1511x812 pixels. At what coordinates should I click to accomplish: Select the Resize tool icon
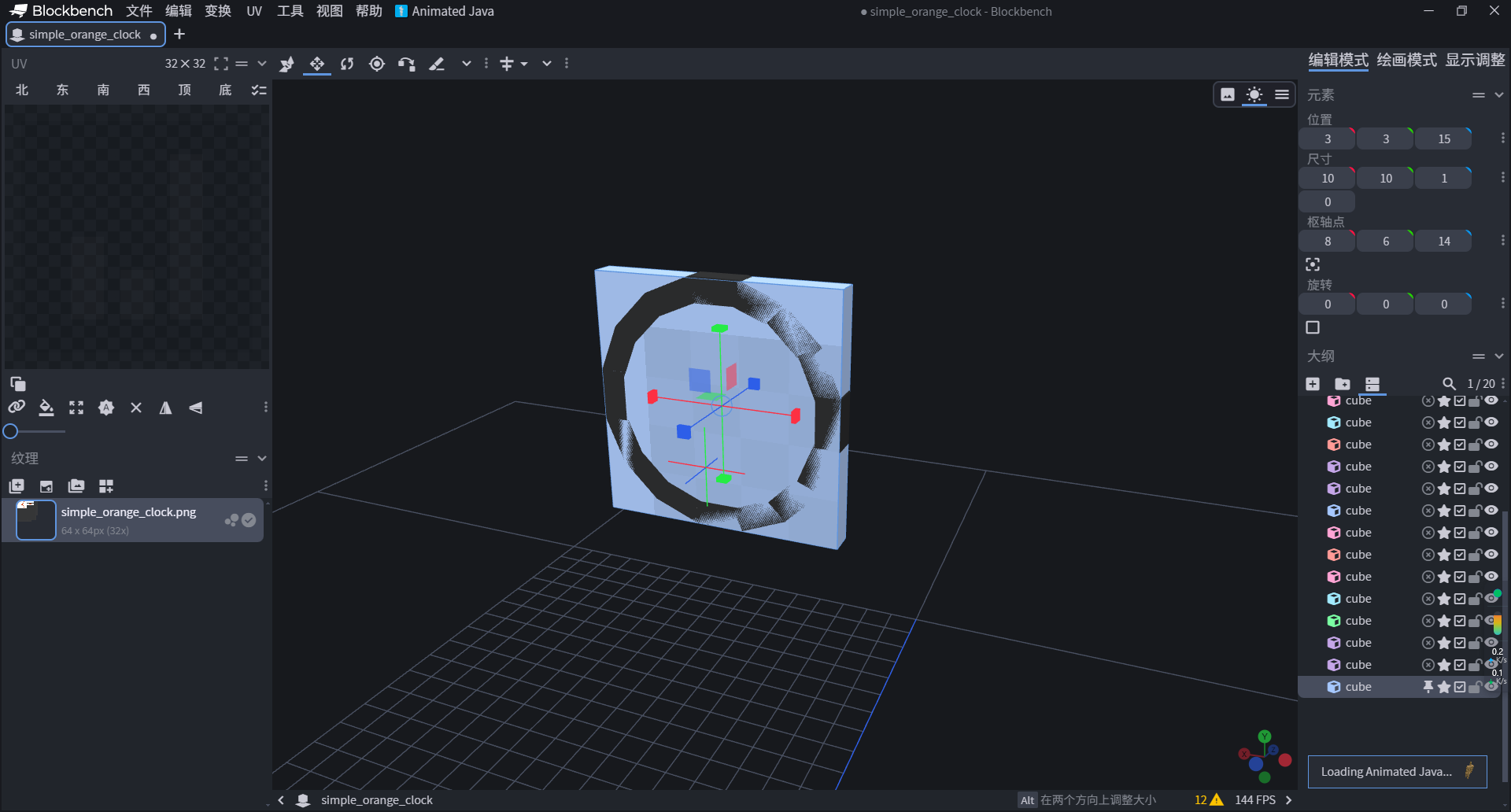317,64
